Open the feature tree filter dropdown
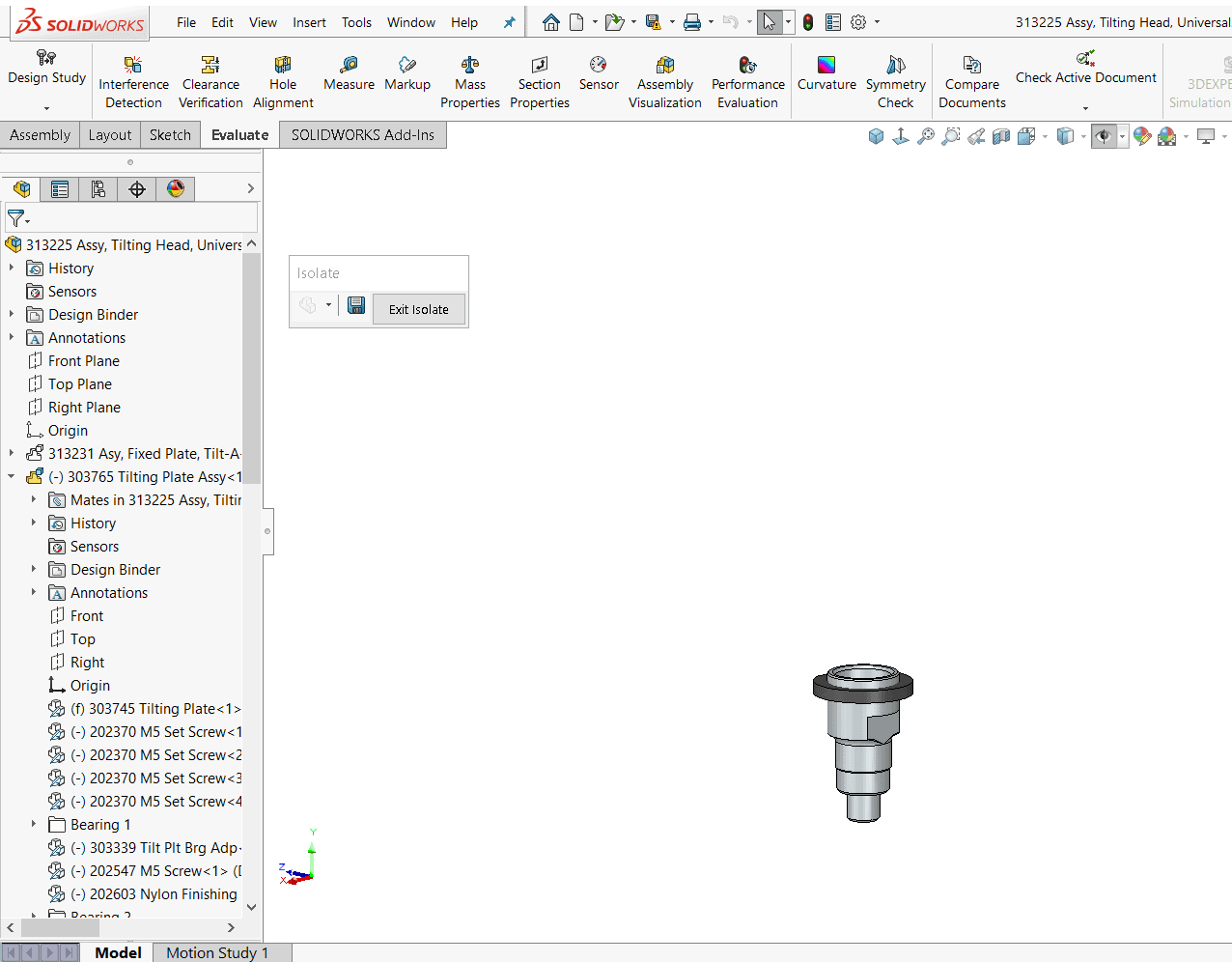Image resolution: width=1232 pixels, height=962 pixels. (x=18, y=218)
